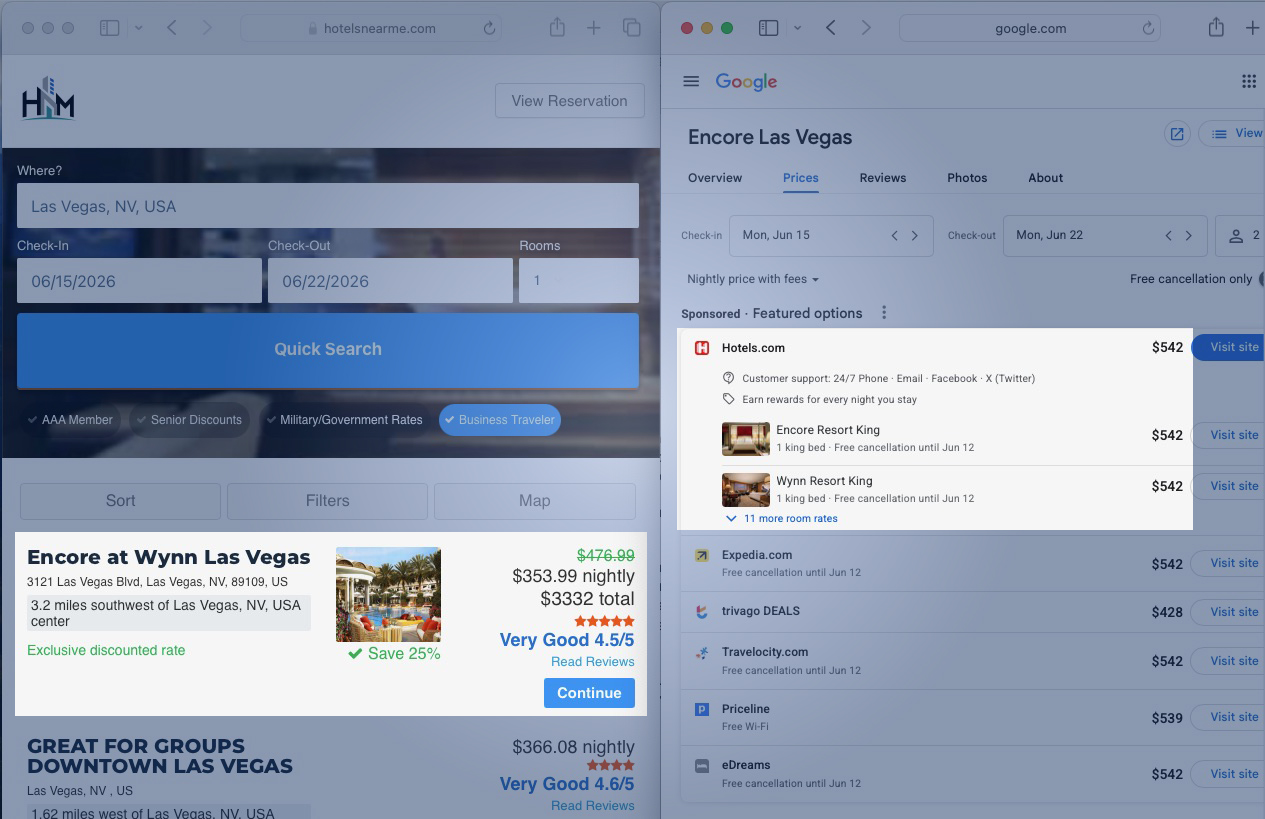
Task: Click the Check-Out date field 06/22/2026
Action: [390, 281]
